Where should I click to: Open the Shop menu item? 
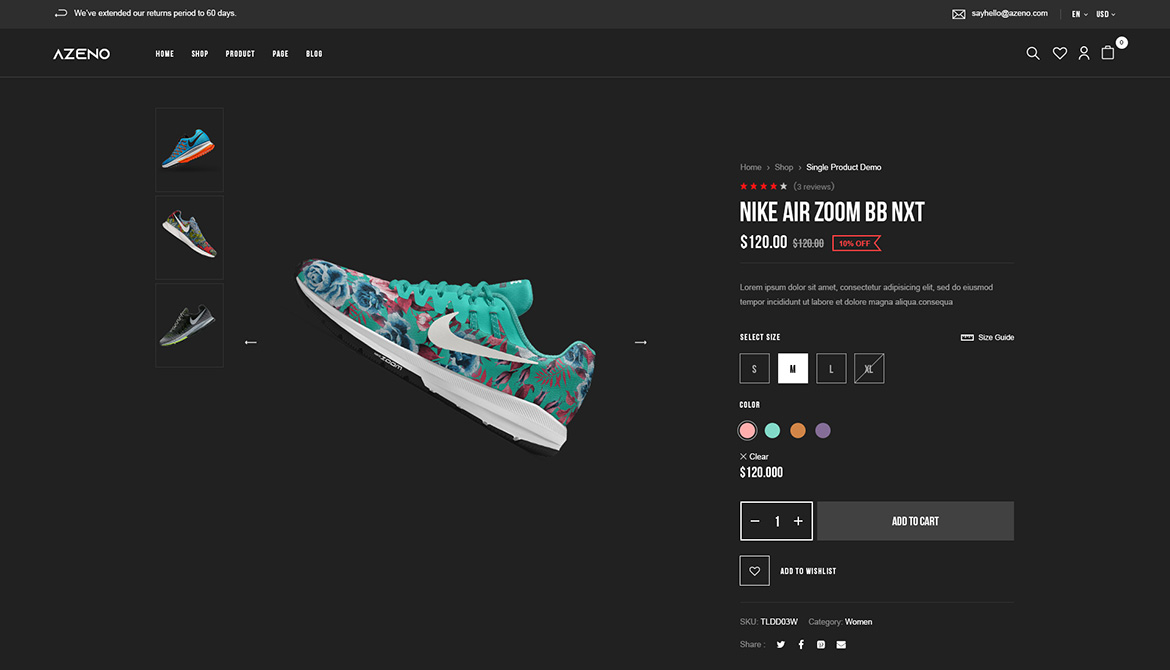pos(200,54)
